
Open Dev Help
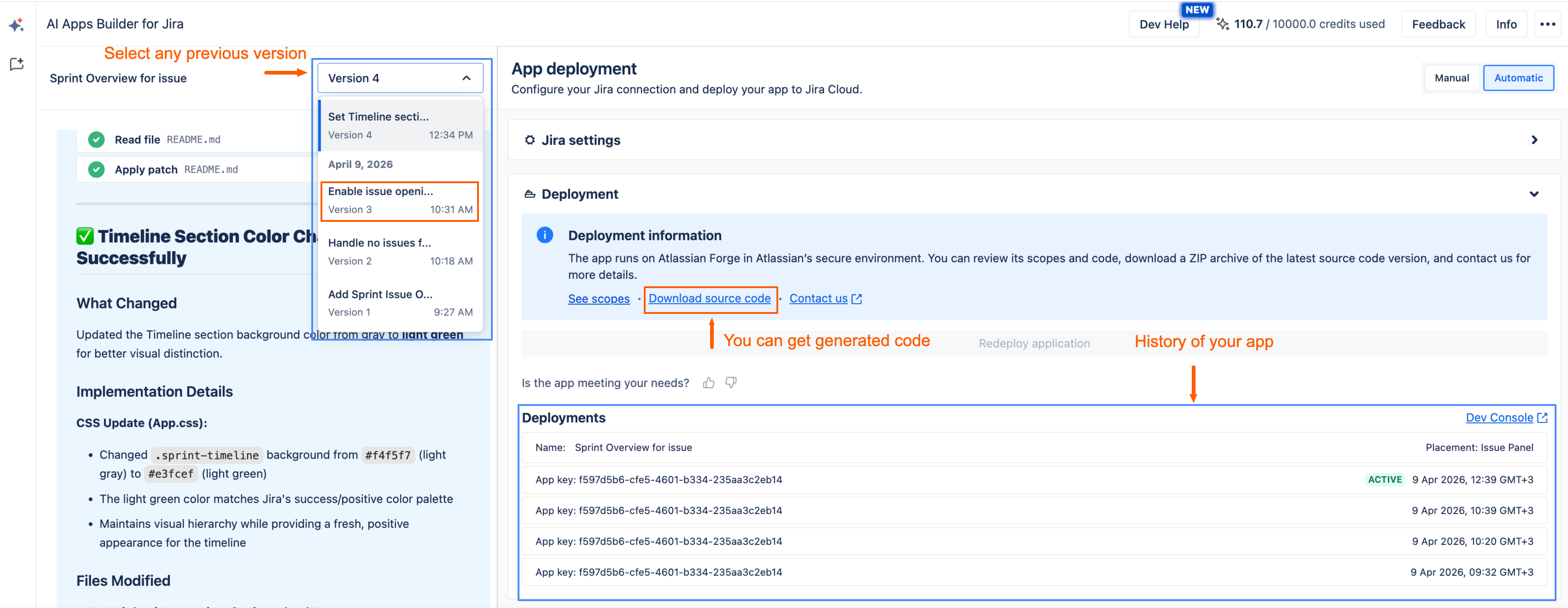point(1164,24)
